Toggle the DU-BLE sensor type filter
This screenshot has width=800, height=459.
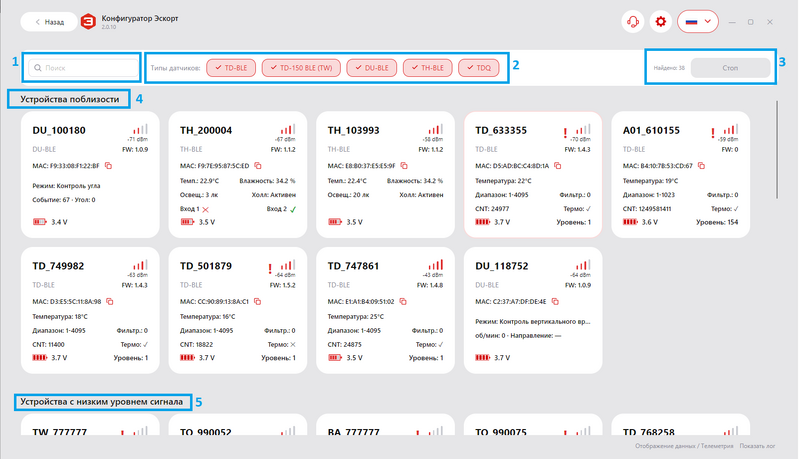click(371, 68)
